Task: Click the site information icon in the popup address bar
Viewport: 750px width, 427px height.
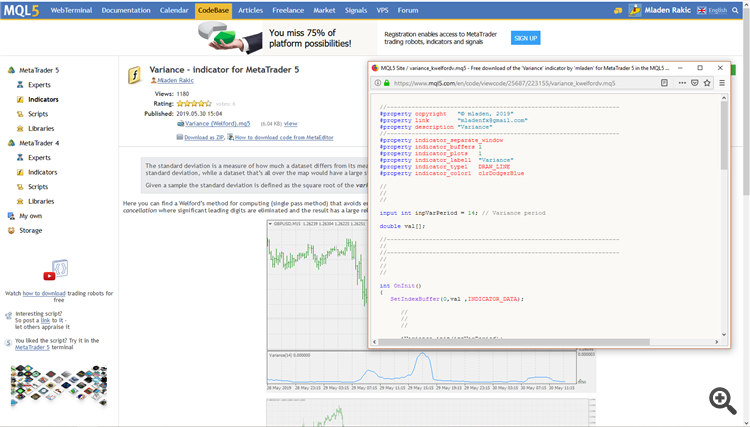Action: [377, 83]
